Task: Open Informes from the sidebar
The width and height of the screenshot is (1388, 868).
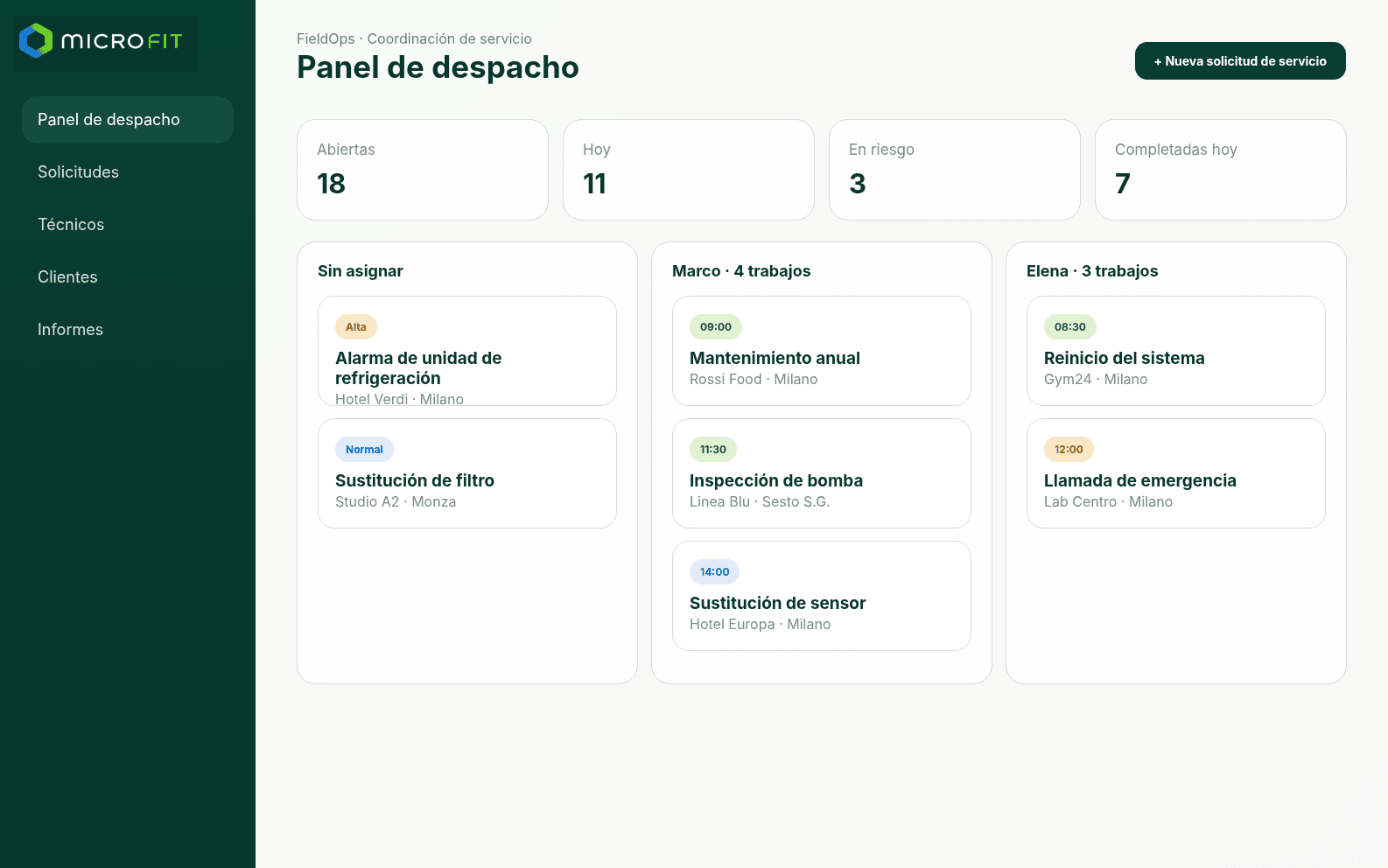Action: 128,330
